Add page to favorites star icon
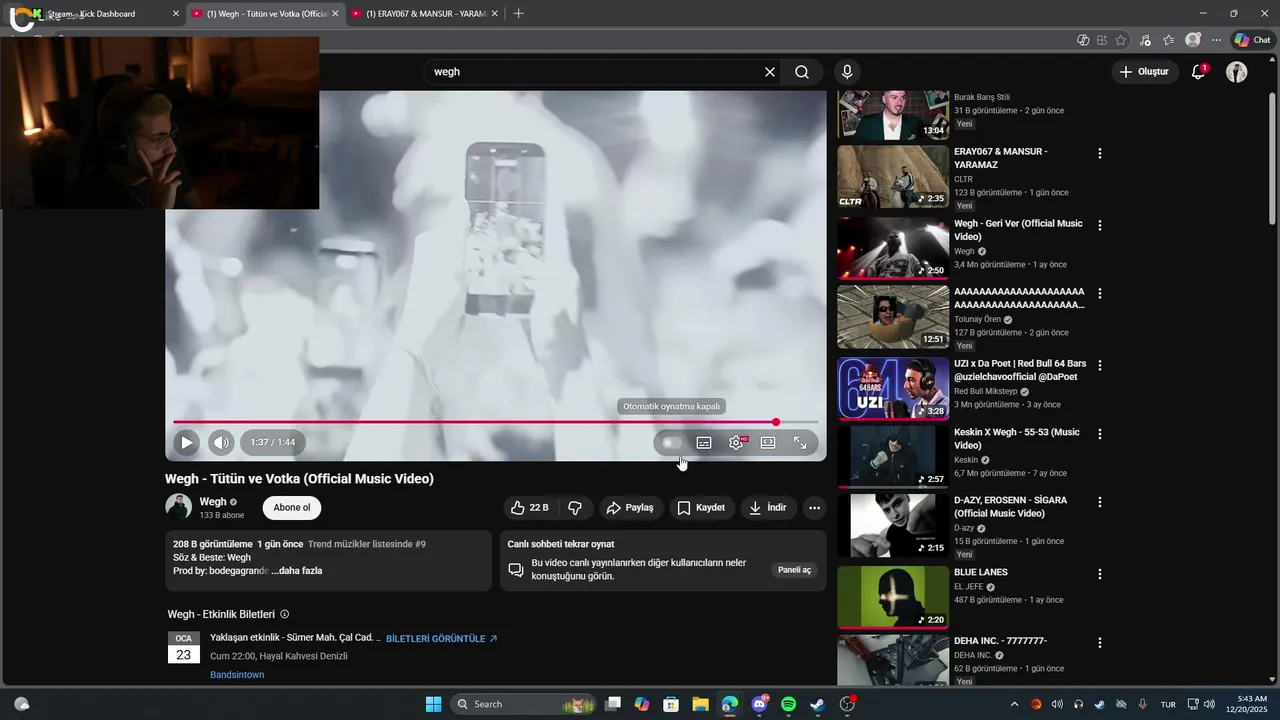The image size is (1280, 720). 1121,40
